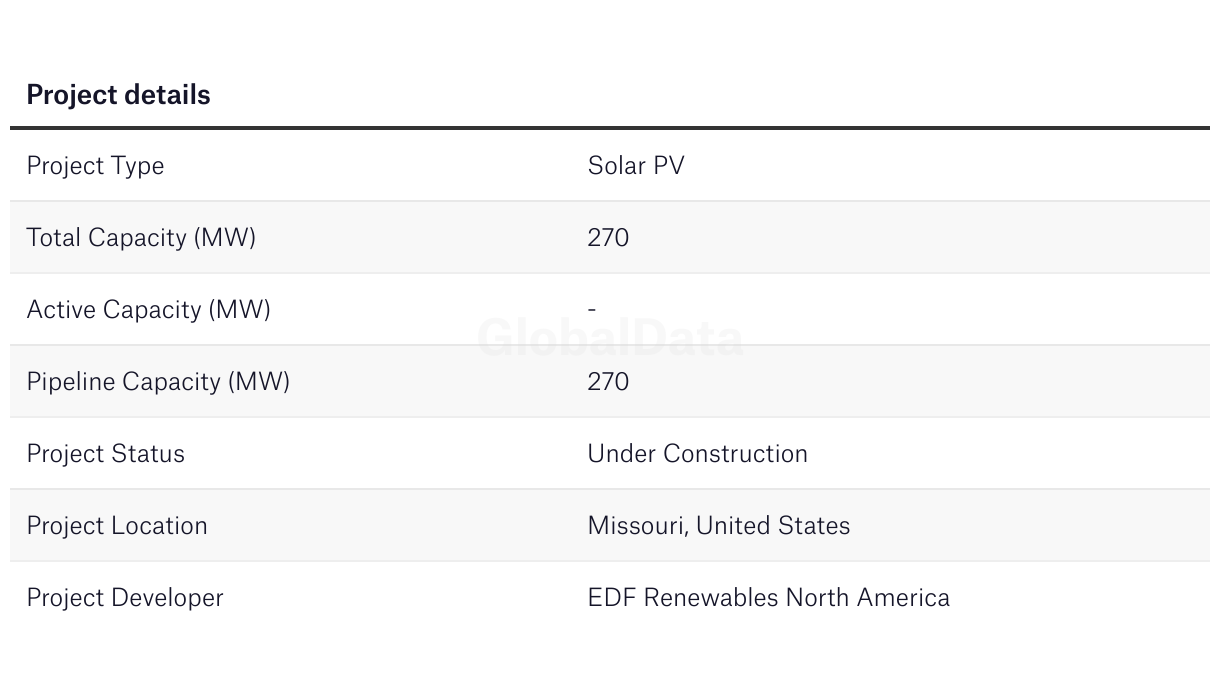Click the dark divider line under the heading
Image resolution: width=1220 pixels, height=674 pixels.
click(x=610, y=128)
